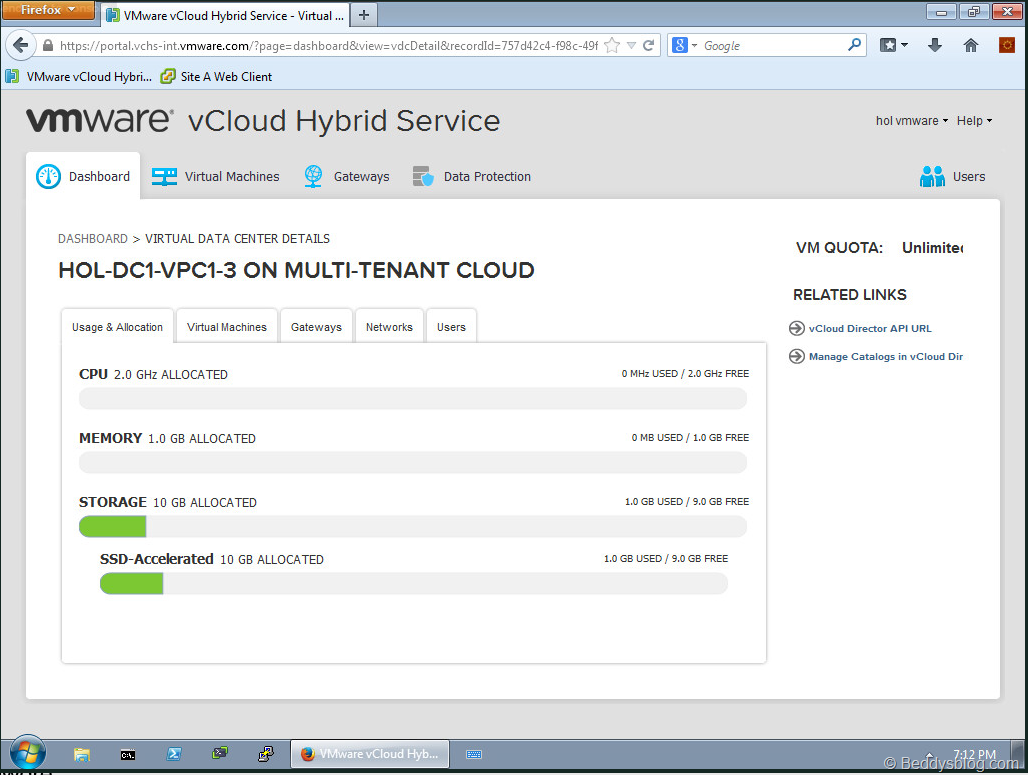The width and height of the screenshot is (1028, 775).
Task: Open Manage Catalogs in vCloud Director link
Action: click(x=886, y=357)
